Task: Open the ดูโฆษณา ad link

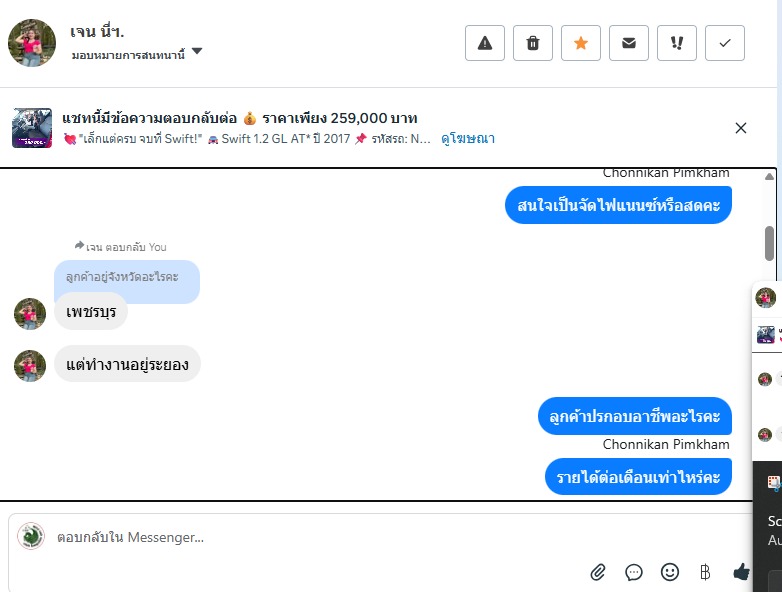Action: (x=468, y=139)
